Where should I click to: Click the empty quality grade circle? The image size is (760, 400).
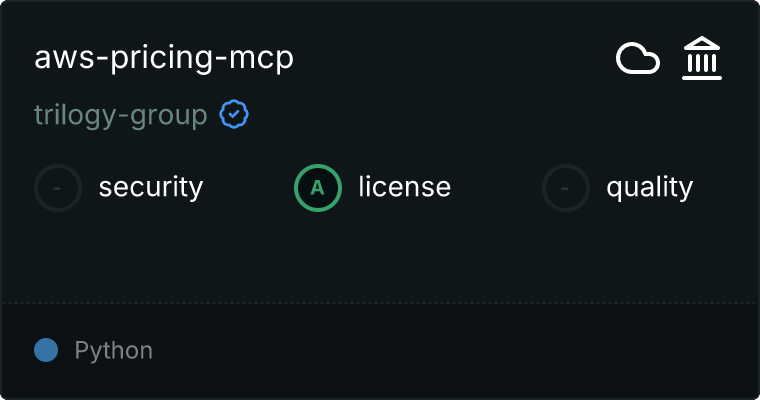pyautogui.click(x=566, y=188)
